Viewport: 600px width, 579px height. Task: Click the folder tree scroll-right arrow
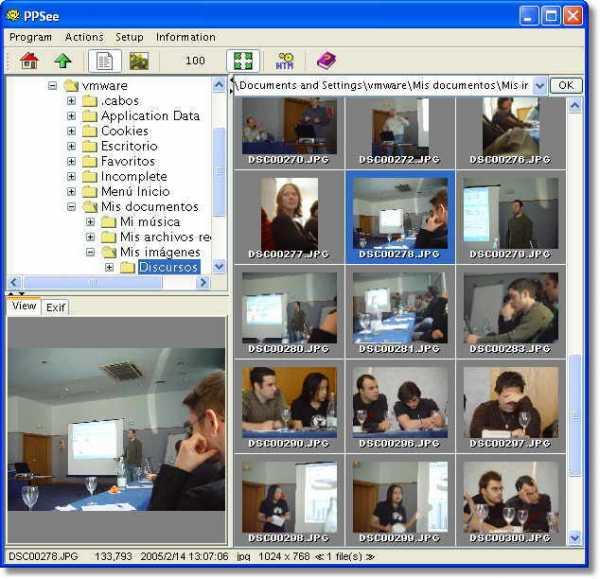coord(203,283)
